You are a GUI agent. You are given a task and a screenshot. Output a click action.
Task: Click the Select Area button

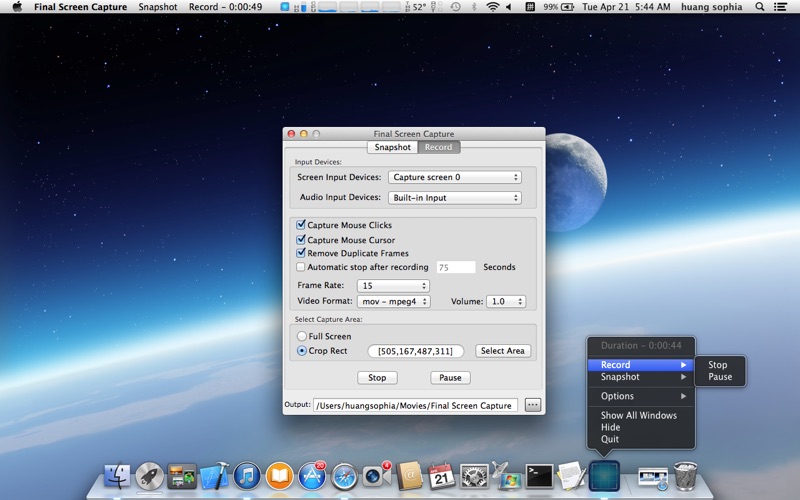coord(503,351)
